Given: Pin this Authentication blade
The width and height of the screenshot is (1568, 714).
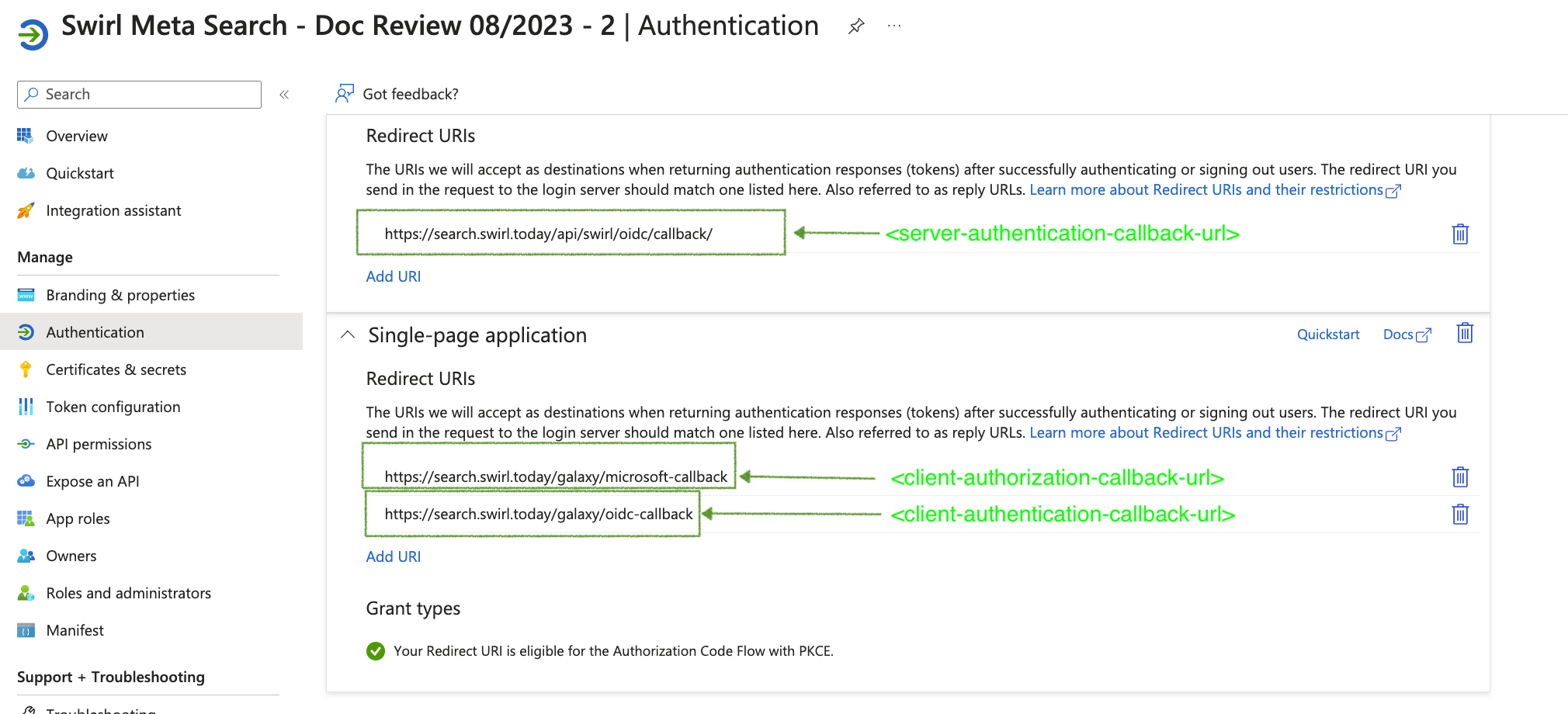Looking at the screenshot, I should coord(856,26).
